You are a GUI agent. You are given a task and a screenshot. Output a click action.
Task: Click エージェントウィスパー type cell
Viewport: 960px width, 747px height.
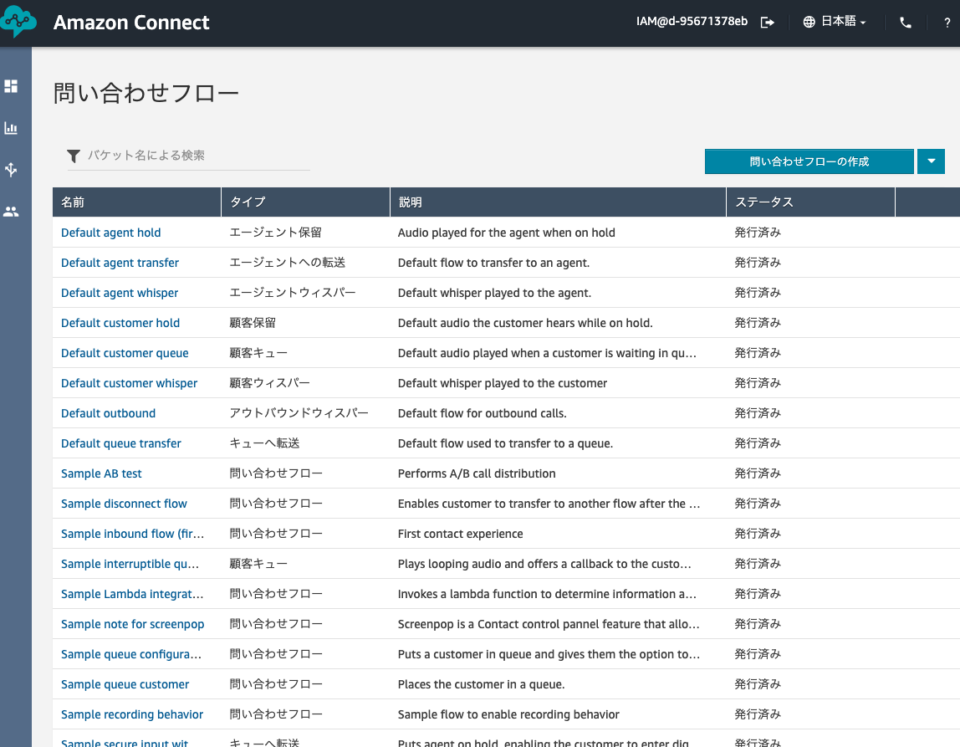pos(293,293)
